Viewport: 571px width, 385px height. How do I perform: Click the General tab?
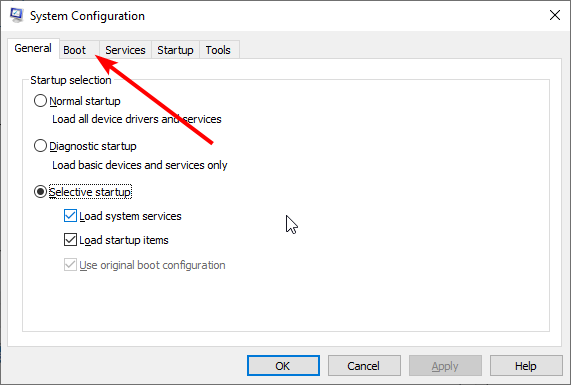33,48
